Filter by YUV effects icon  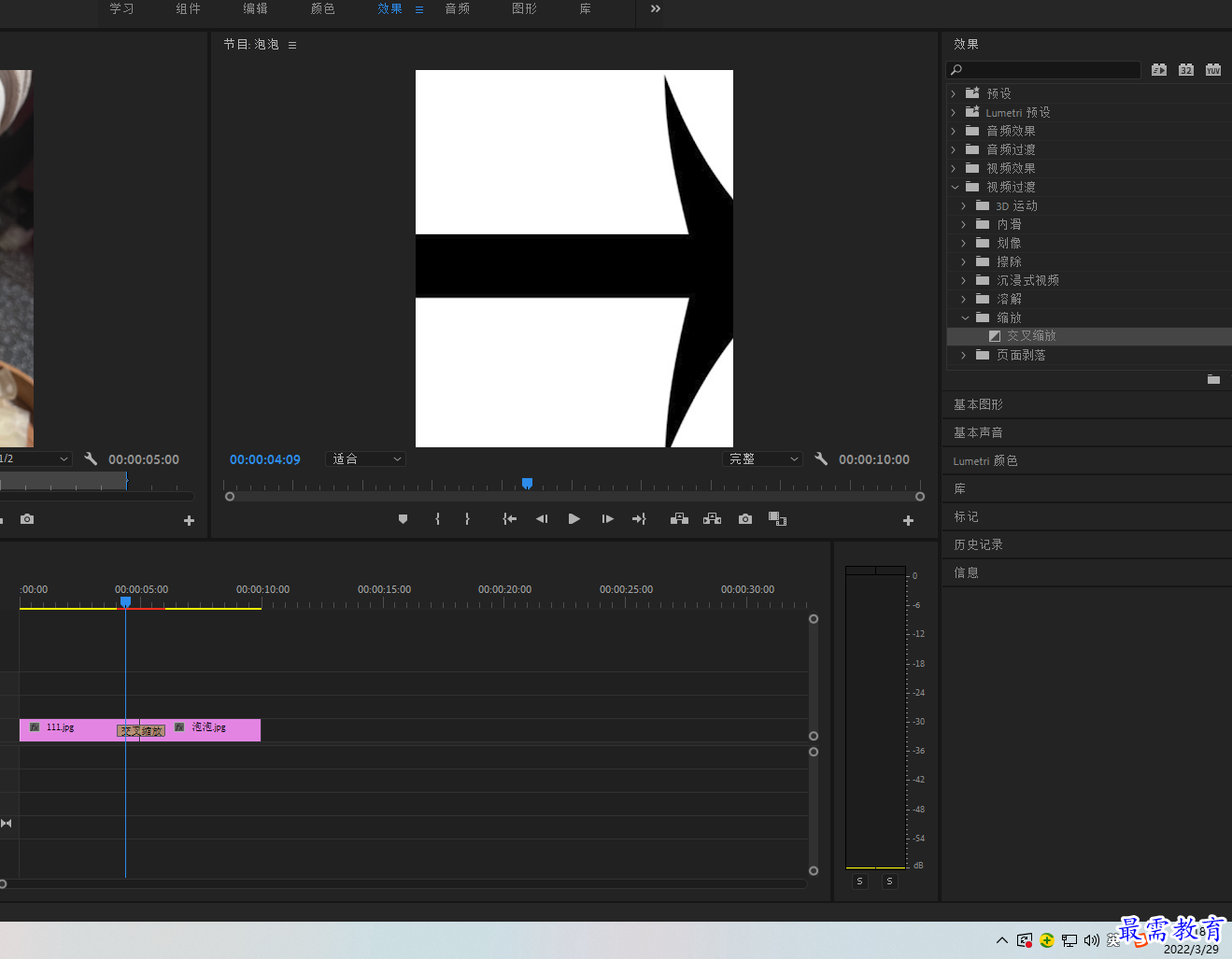[1213, 70]
